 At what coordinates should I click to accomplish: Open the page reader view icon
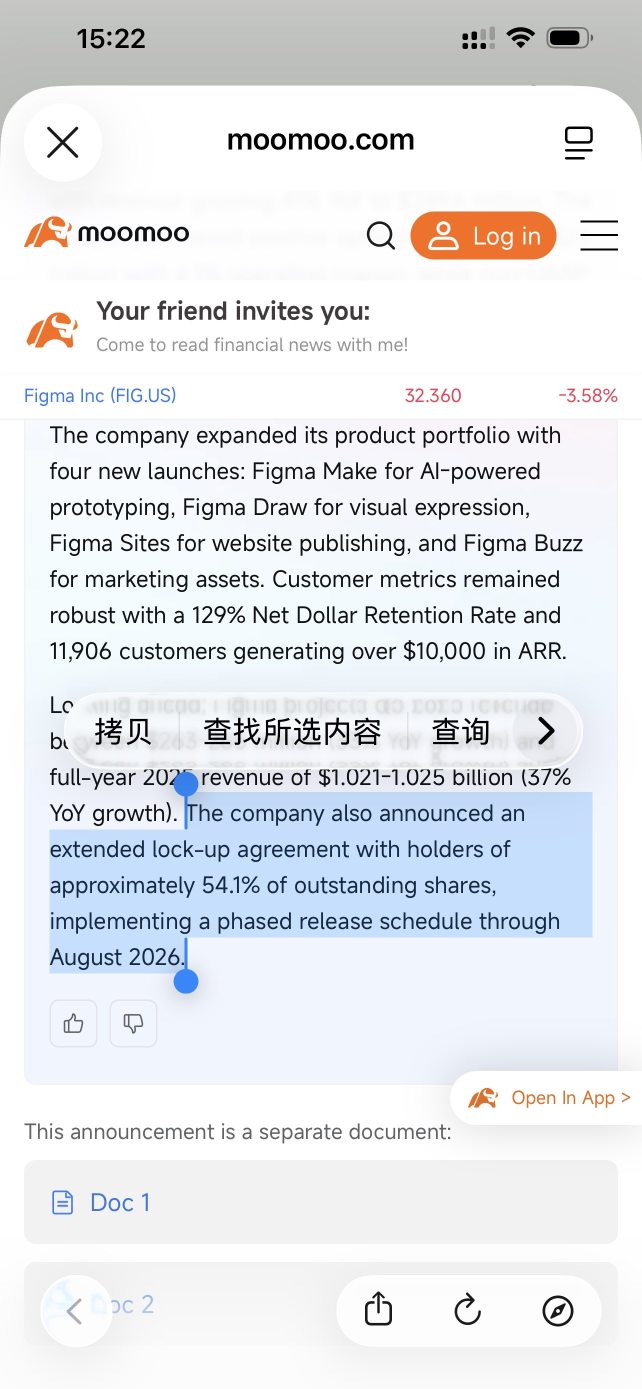pyautogui.click(x=579, y=142)
